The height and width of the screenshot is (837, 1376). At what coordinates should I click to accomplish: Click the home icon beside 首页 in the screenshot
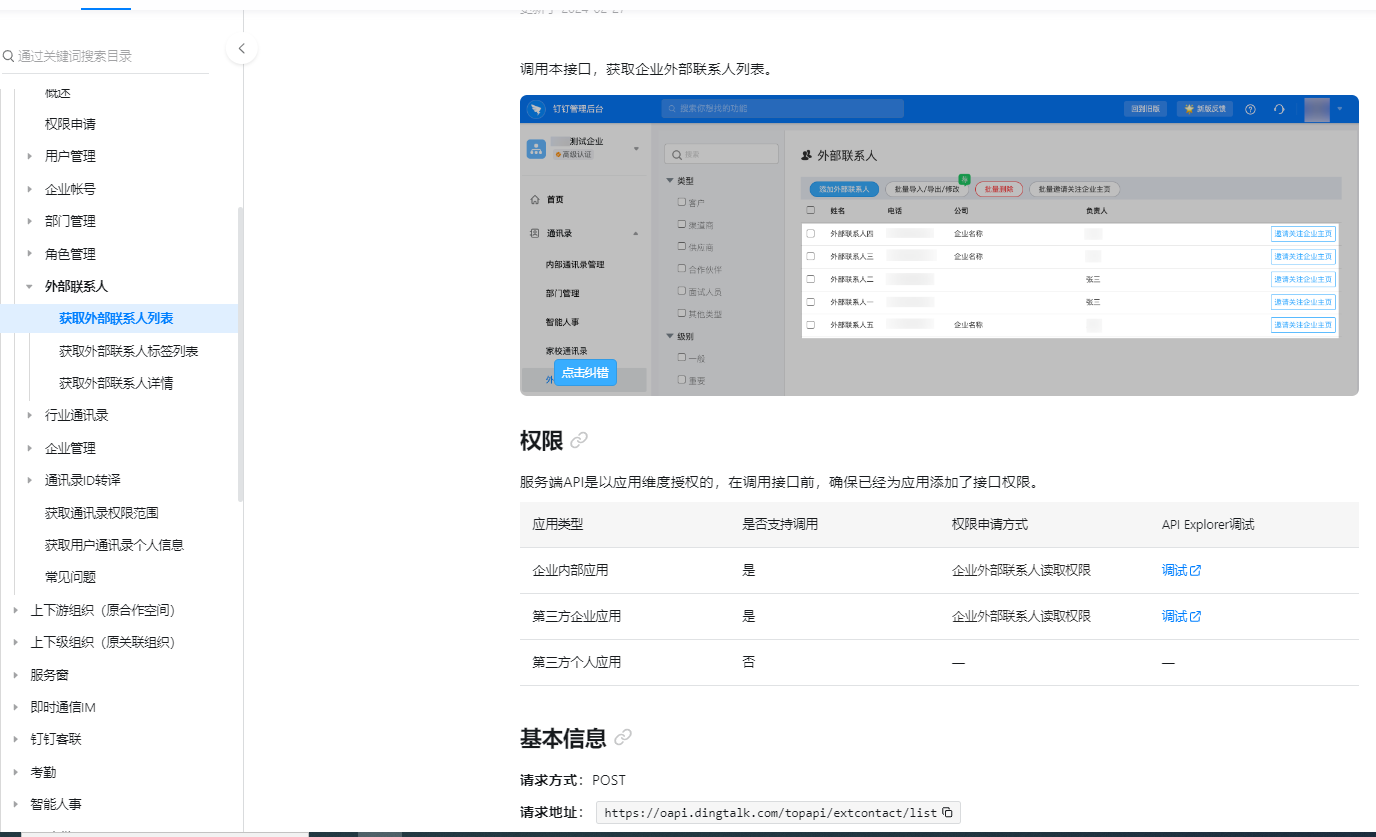coord(534,200)
